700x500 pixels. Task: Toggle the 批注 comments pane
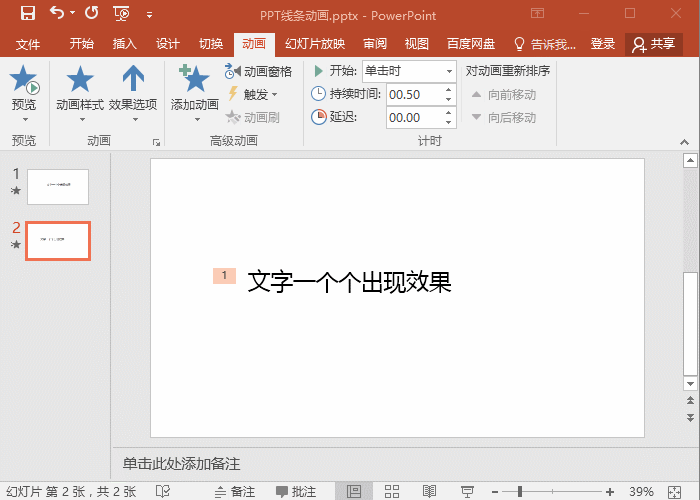coord(296,492)
